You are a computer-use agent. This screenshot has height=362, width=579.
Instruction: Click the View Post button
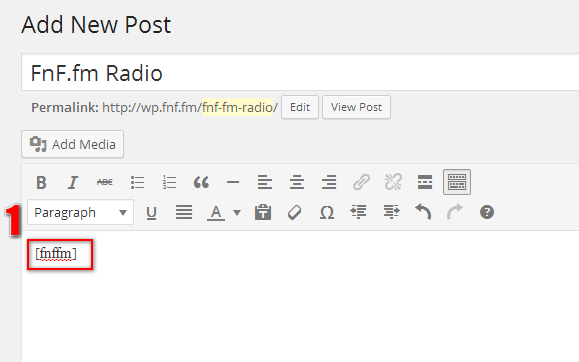(x=356, y=107)
